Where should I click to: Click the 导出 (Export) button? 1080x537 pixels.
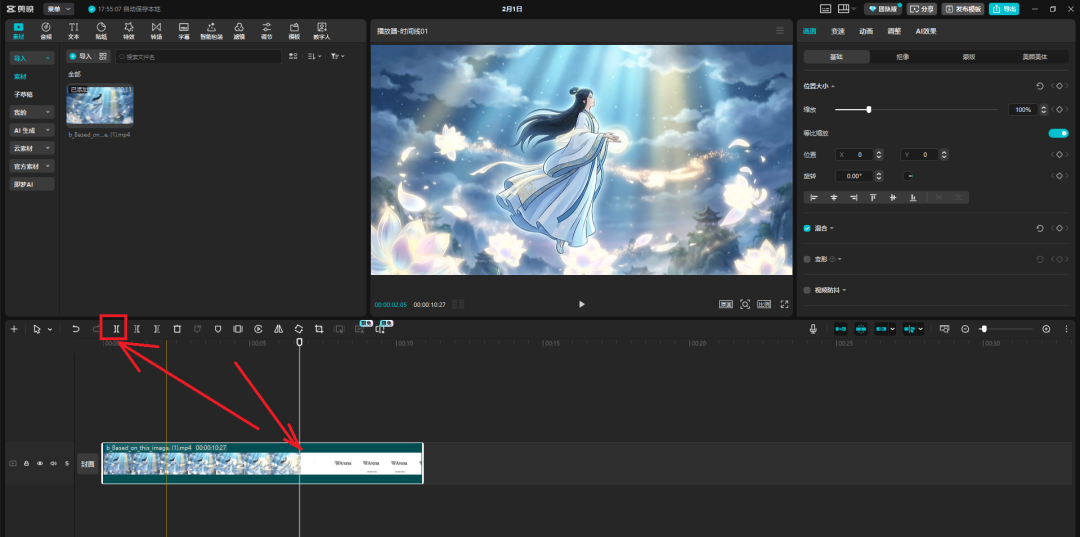(1003, 9)
